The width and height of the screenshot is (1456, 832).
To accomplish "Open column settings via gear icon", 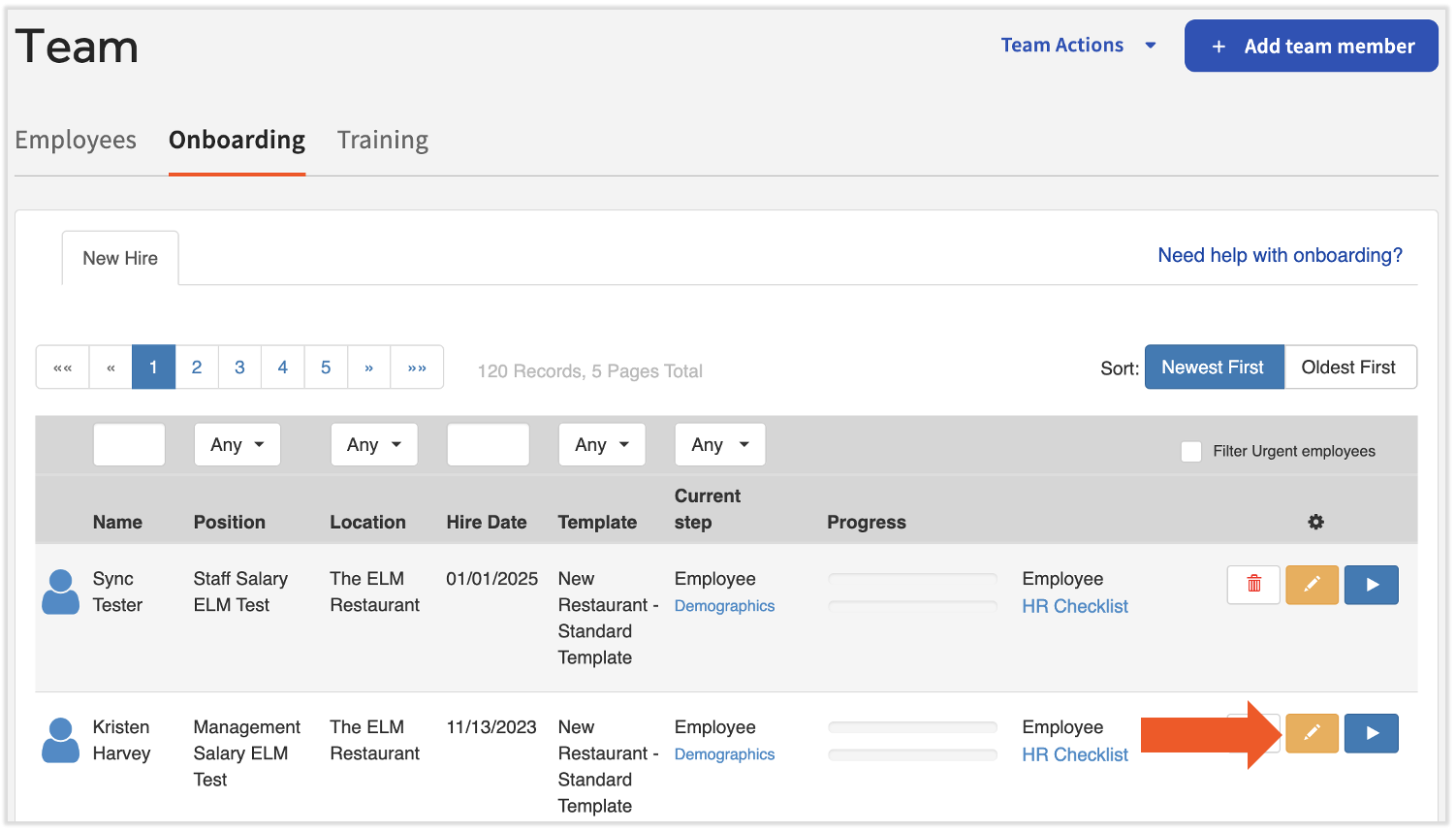I will coord(1315,522).
